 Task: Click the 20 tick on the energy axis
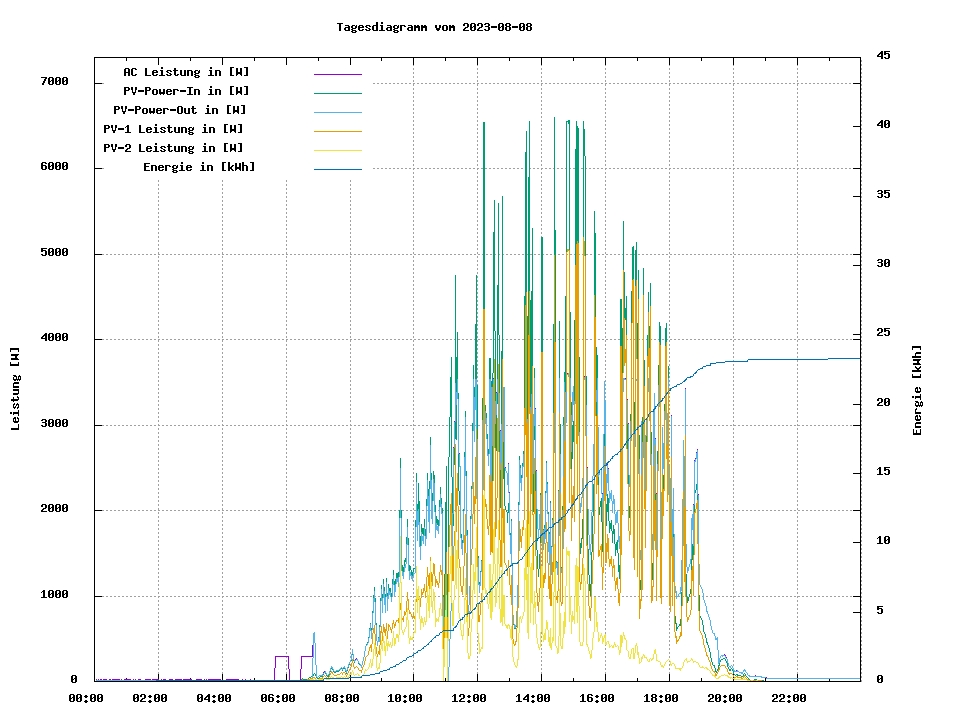[883, 403]
